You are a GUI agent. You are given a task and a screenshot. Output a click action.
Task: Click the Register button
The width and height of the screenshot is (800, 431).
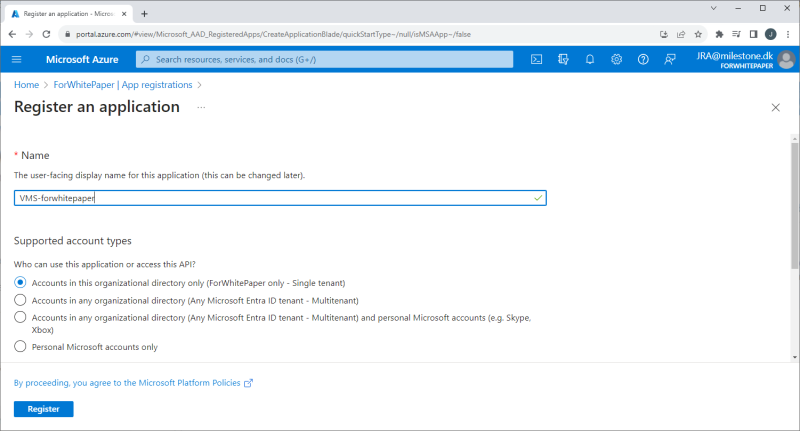tap(43, 409)
